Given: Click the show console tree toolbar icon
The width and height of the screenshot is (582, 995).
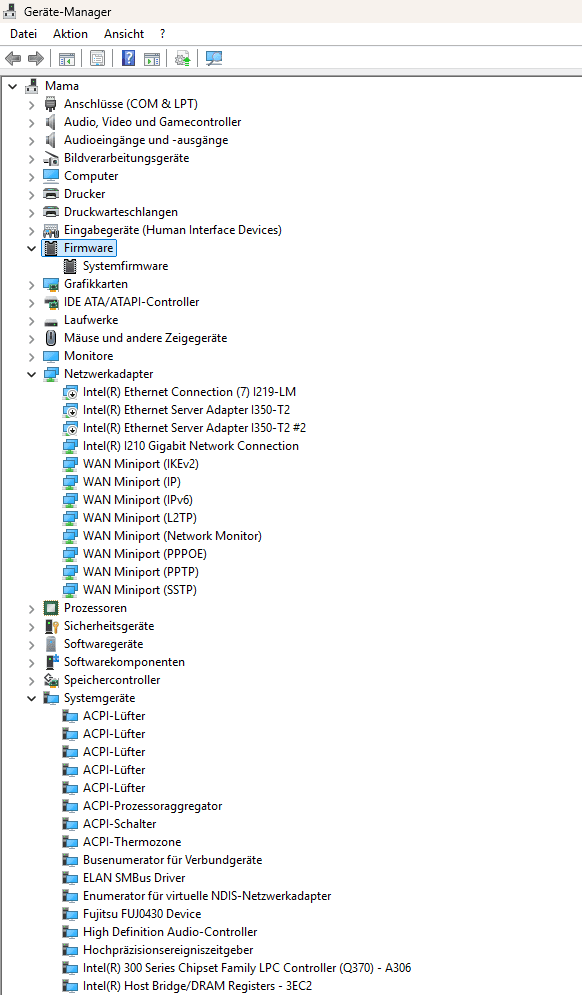Looking at the screenshot, I should [x=67, y=59].
